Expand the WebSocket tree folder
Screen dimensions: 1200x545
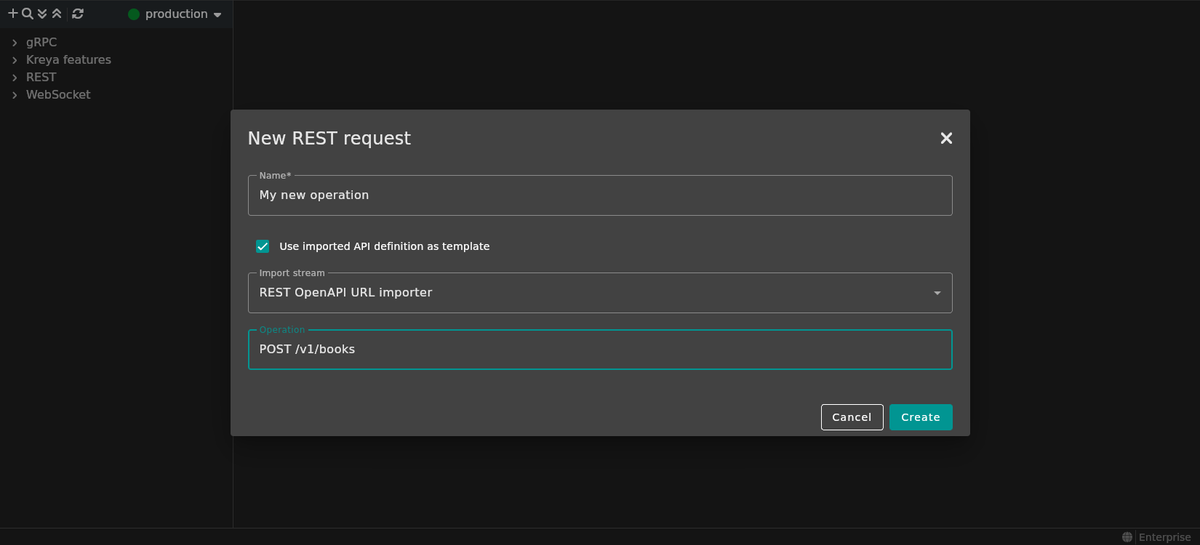tap(15, 95)
